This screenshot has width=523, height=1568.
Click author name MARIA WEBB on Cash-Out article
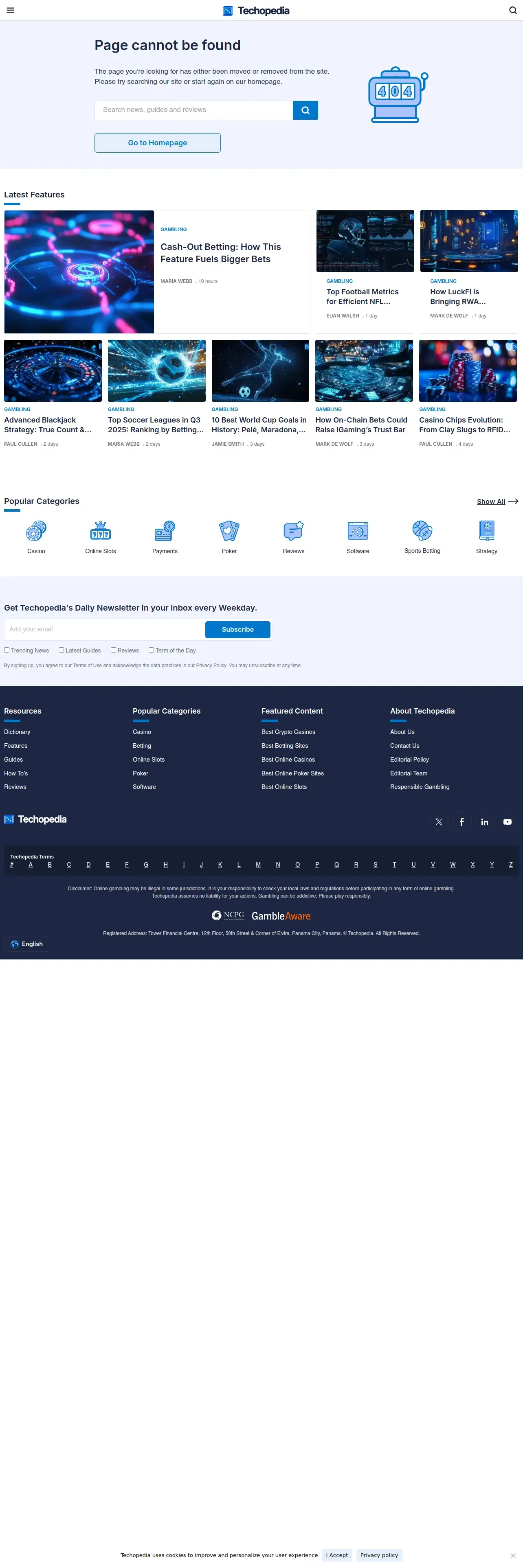pyautogui.click(x=176, y=281)
